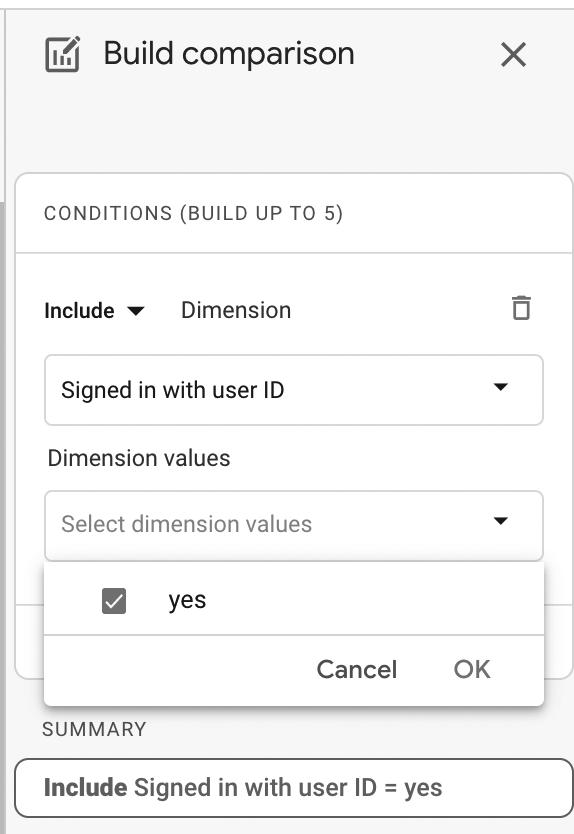Click the 'Build comparison' title text
Screen dimensions: 574x834
click(x=229, y=54)
